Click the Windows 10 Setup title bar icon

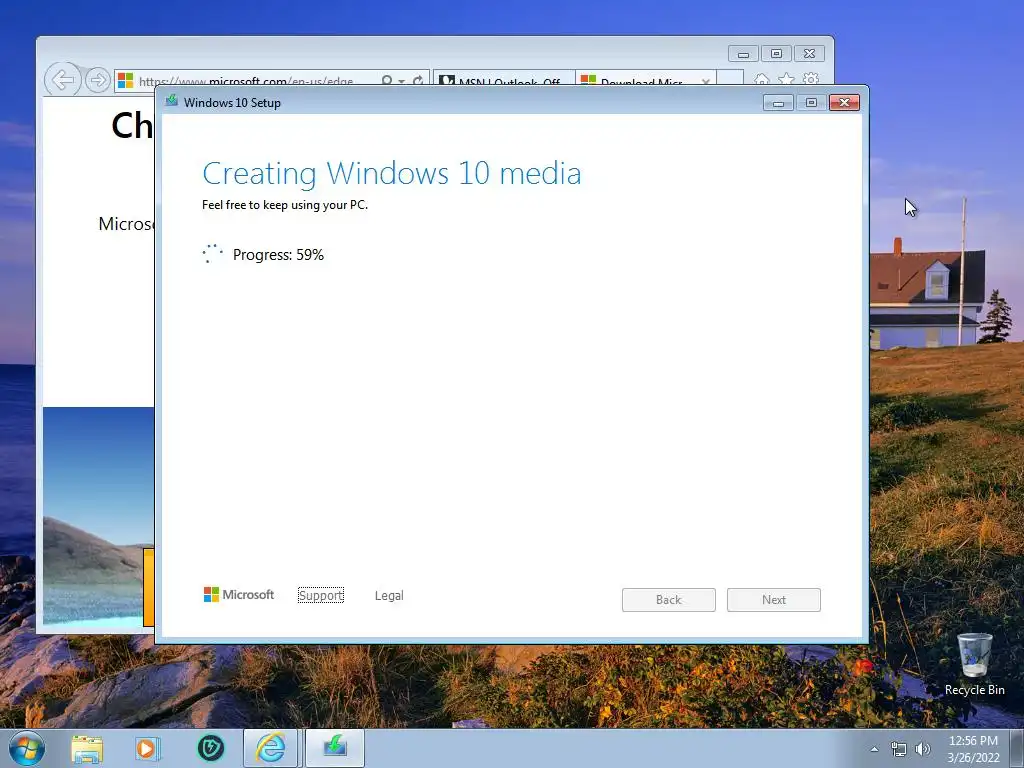(x=172, y=101)
